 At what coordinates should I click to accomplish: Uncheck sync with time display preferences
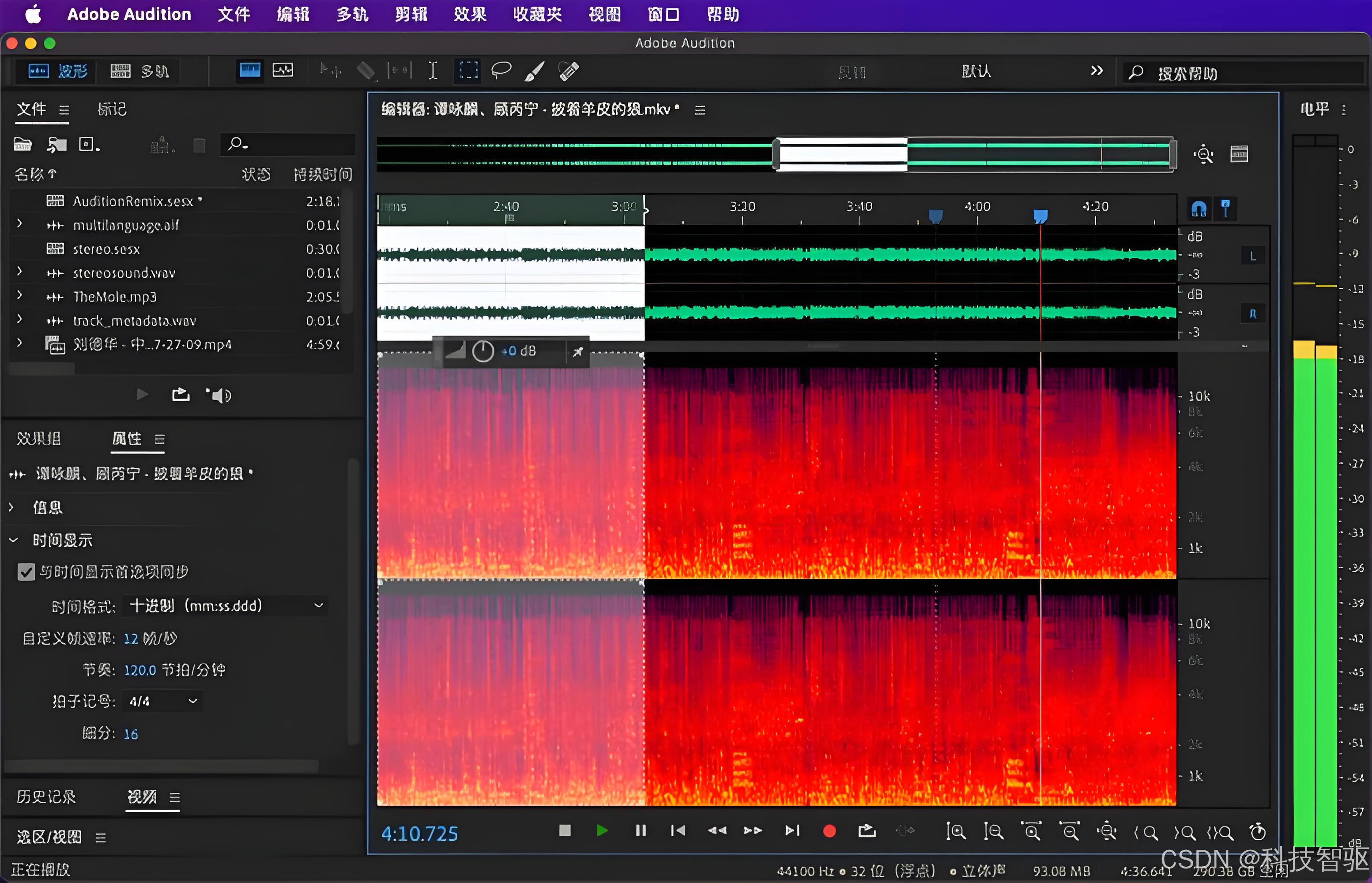[26, 572]
